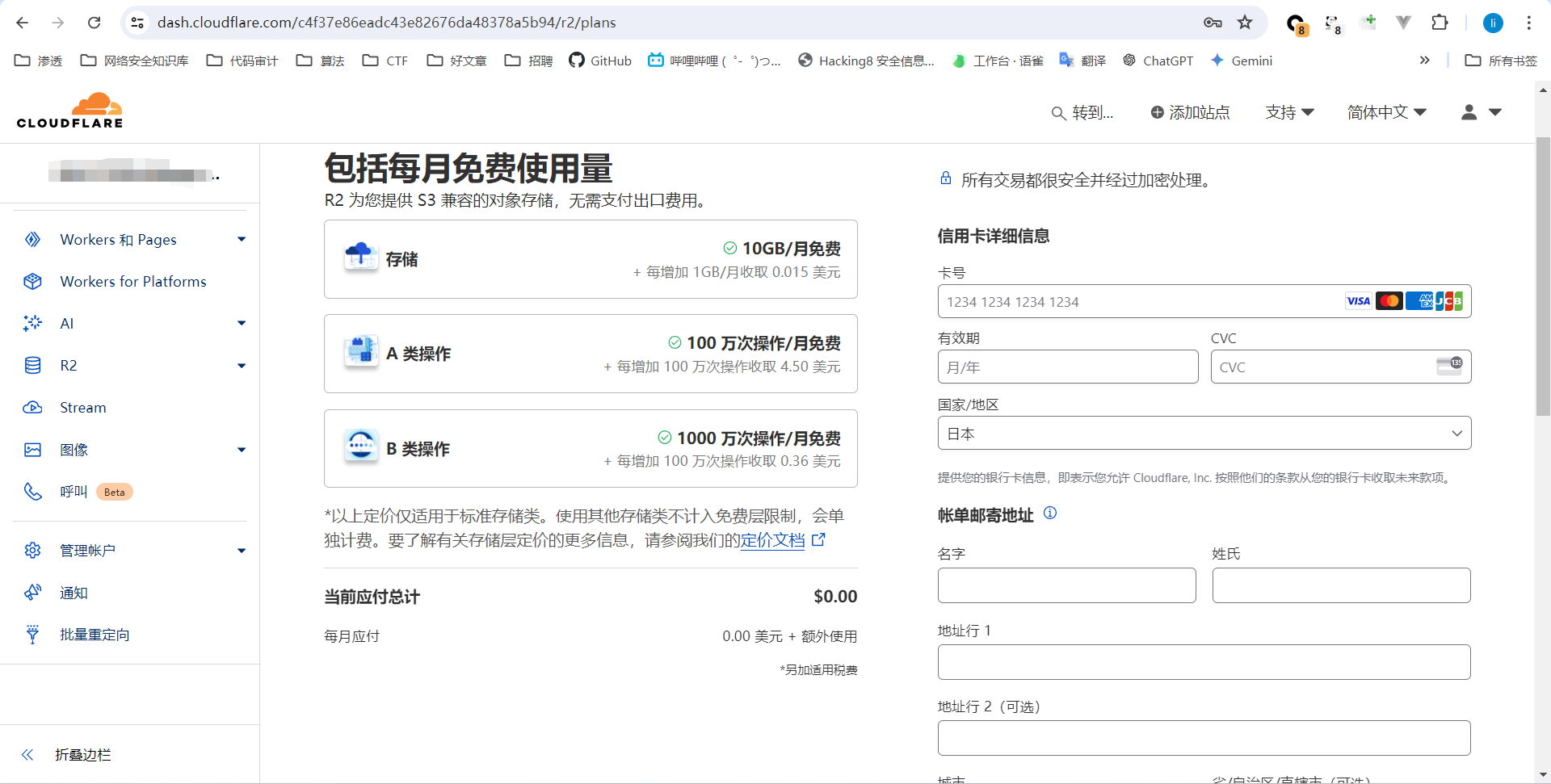
Task: Click 添加站点 in the header
Action: click(1190, 112)
